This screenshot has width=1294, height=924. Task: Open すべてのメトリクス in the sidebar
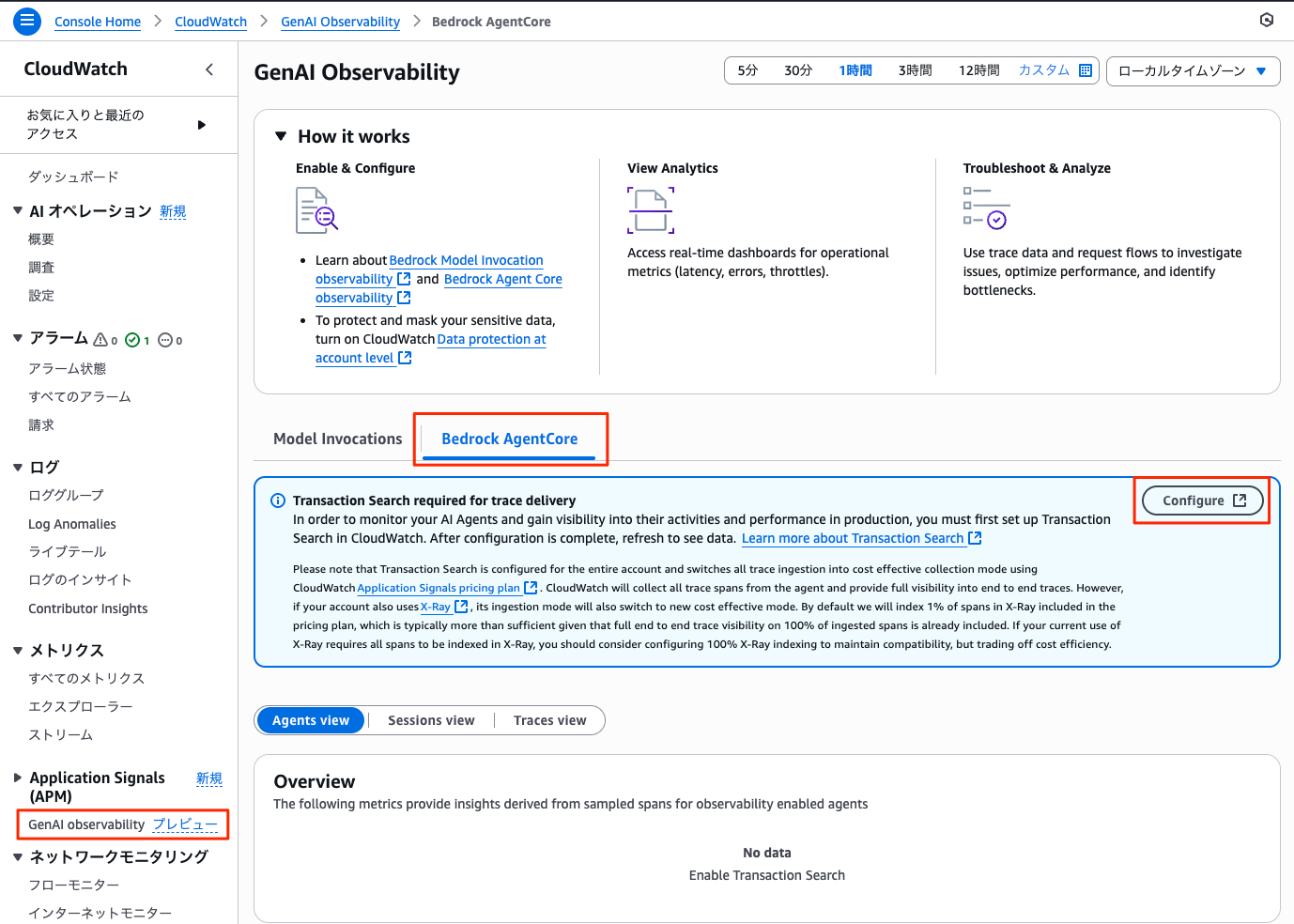(86, 678)
